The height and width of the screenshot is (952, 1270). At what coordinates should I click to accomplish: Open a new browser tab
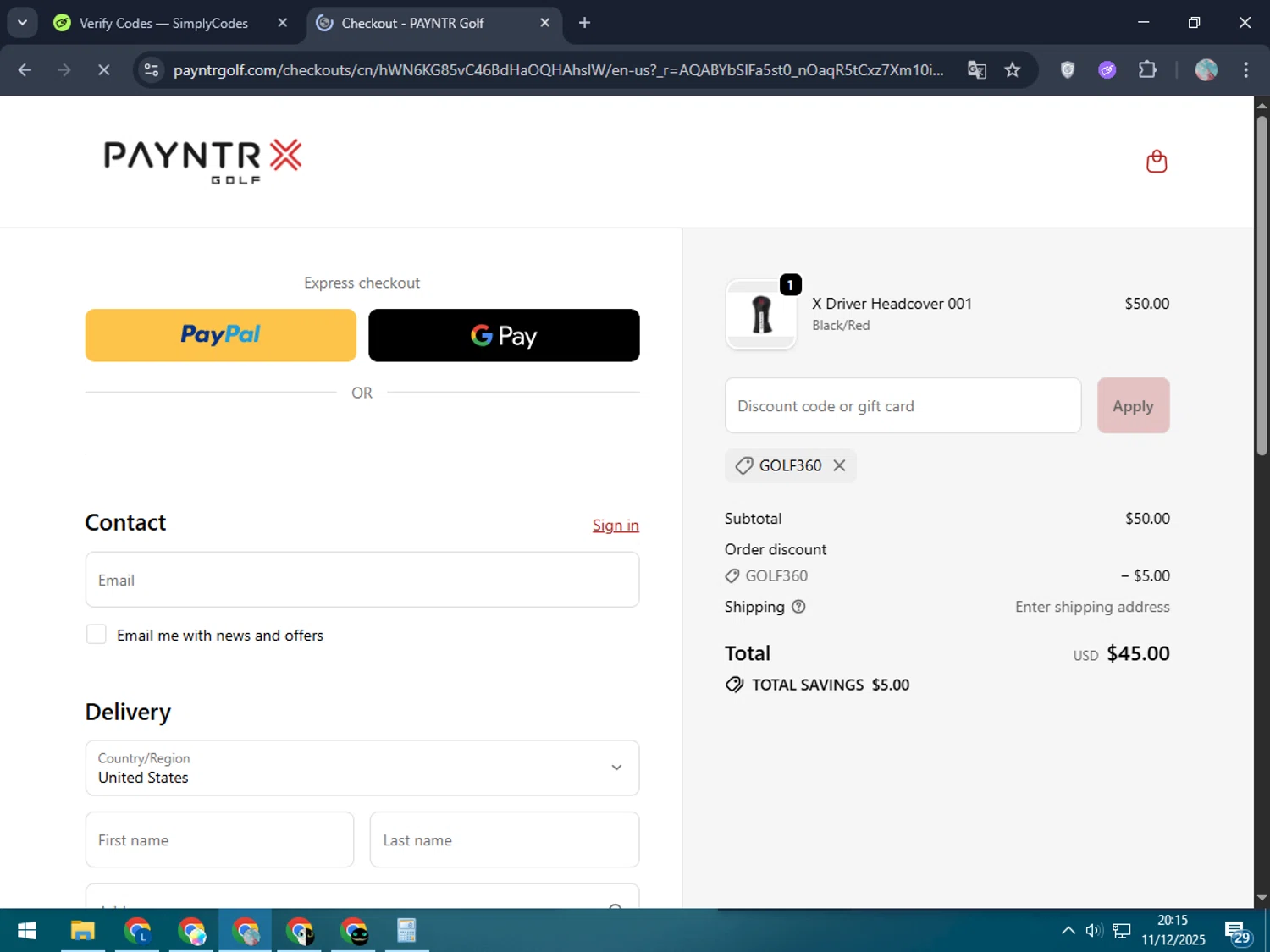[584, 23]
